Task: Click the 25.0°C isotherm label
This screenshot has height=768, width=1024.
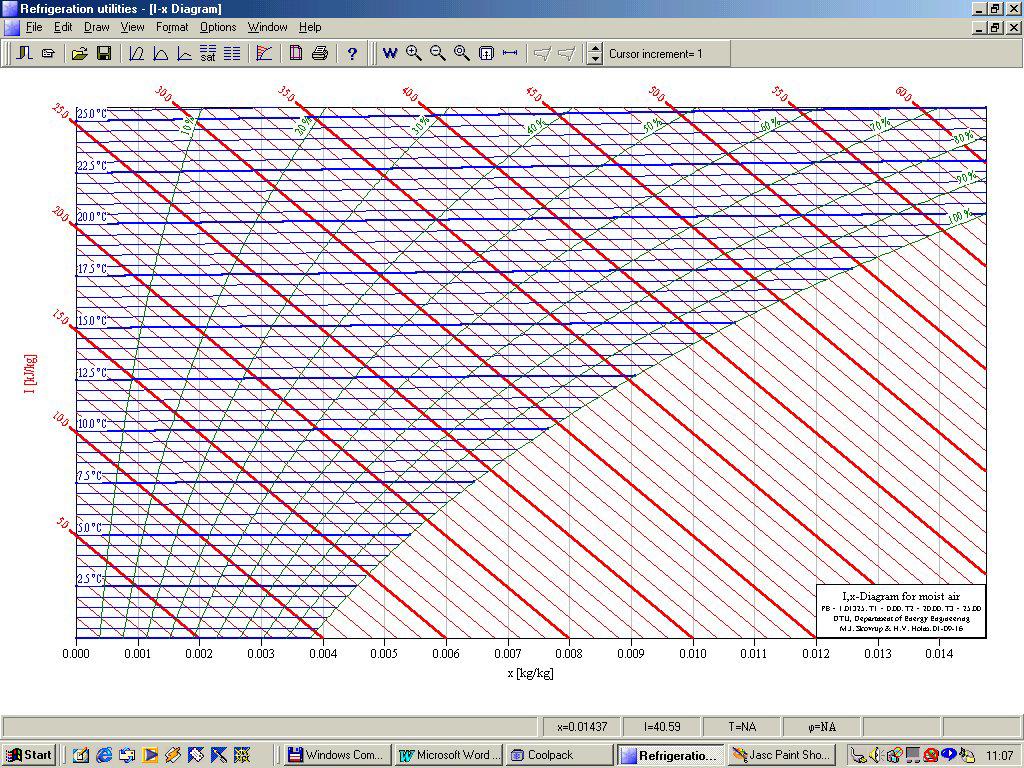Action: tap(92, 114)
